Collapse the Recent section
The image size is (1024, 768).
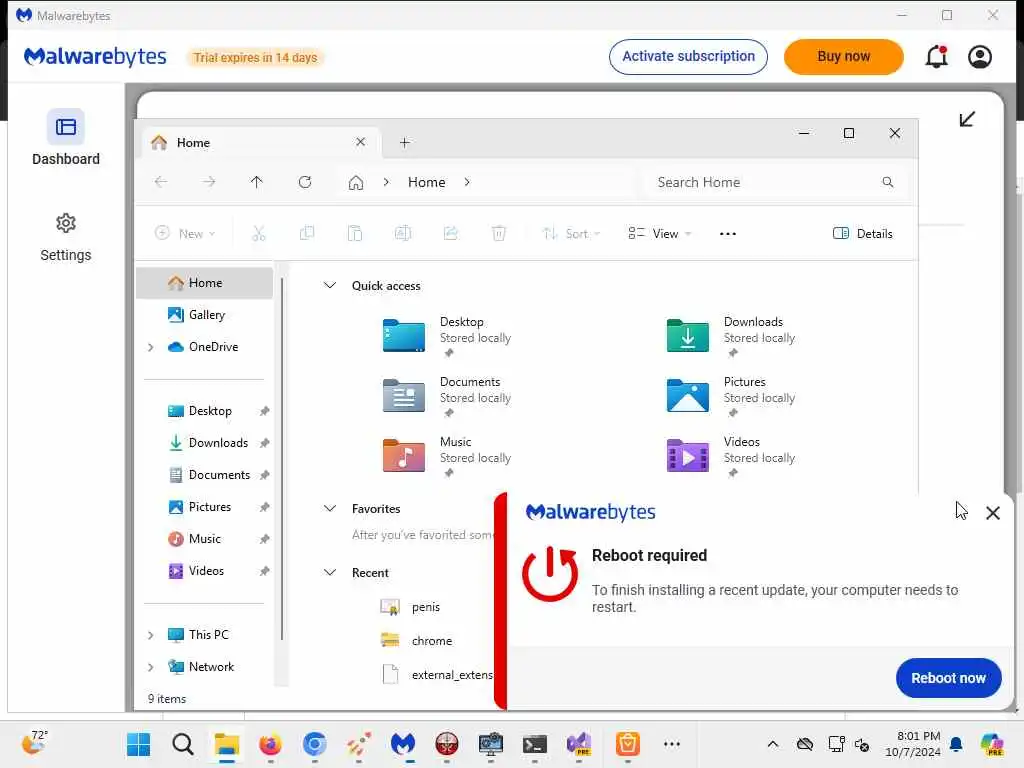pos(330,572)
